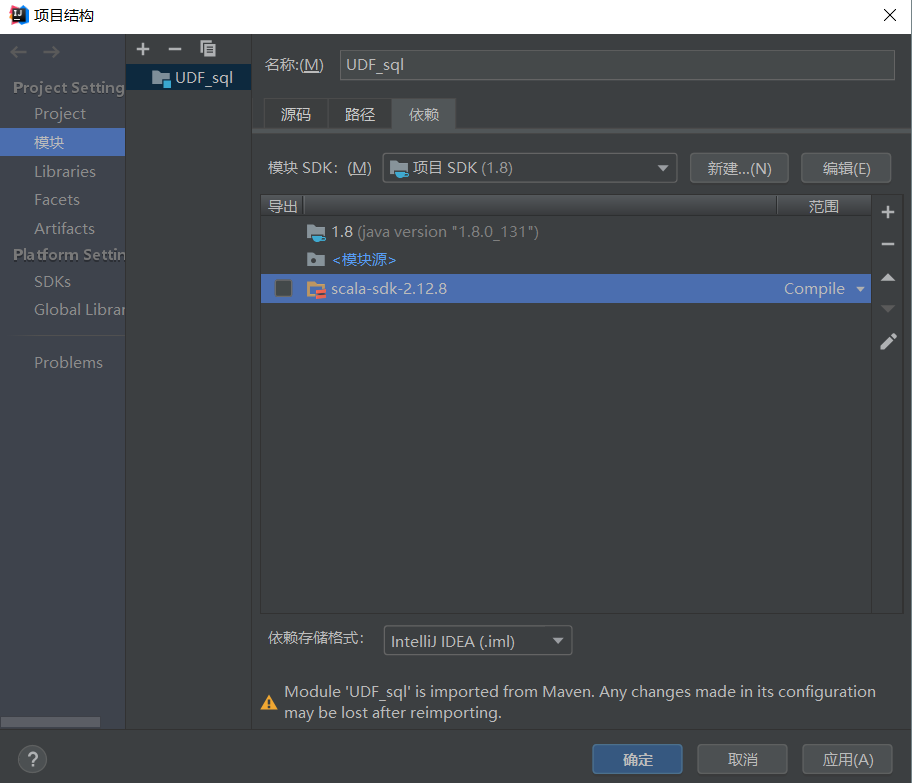Click the 导出 column header

coord(281,205)
